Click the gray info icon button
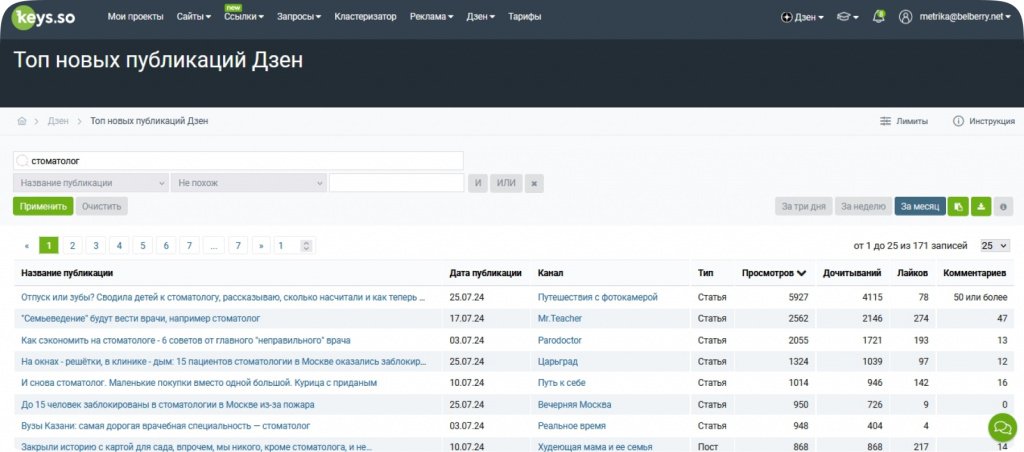The height and width of the screenshot is (452, 1024). pos(1003,206)
